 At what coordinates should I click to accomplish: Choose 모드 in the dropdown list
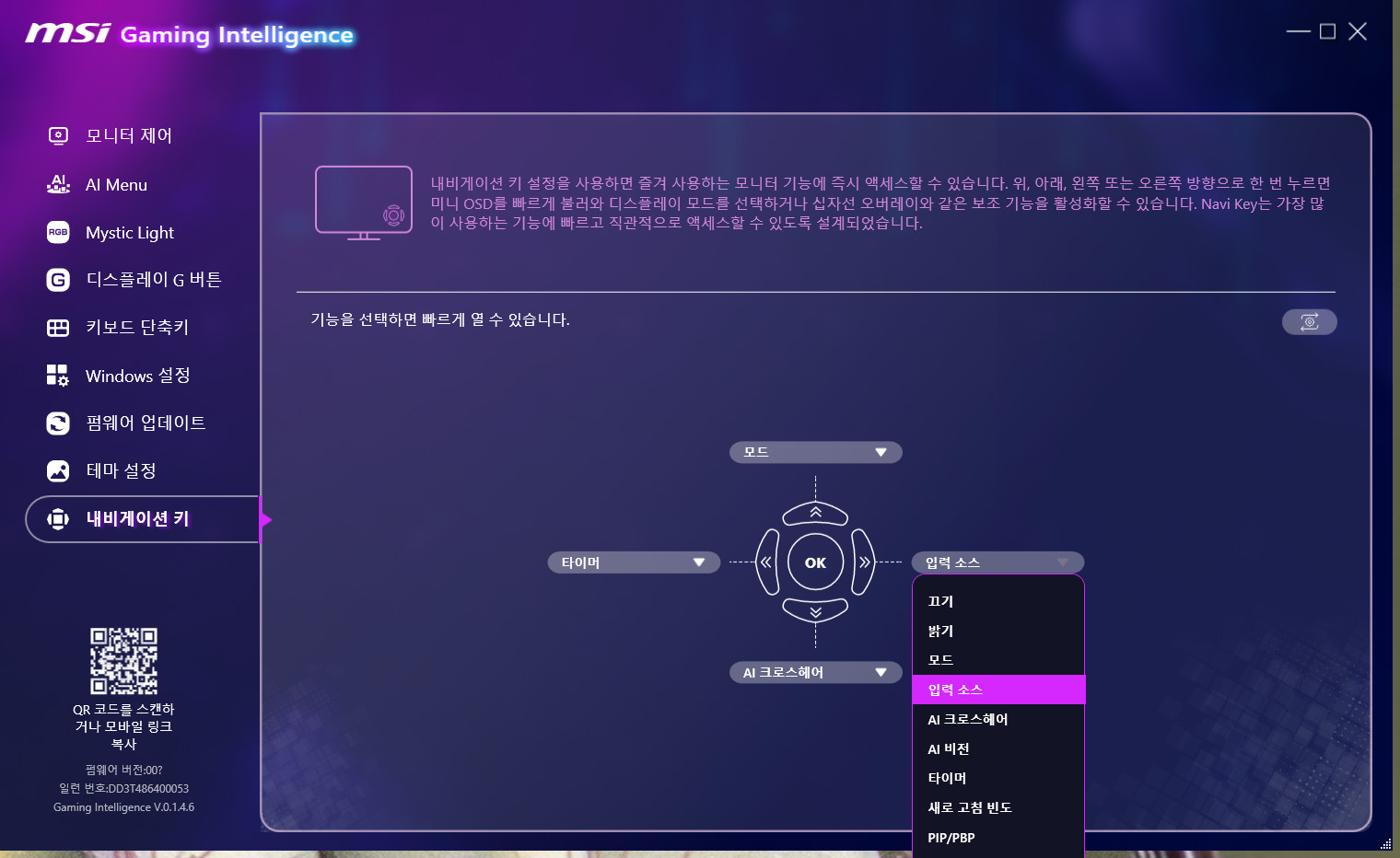998,660
